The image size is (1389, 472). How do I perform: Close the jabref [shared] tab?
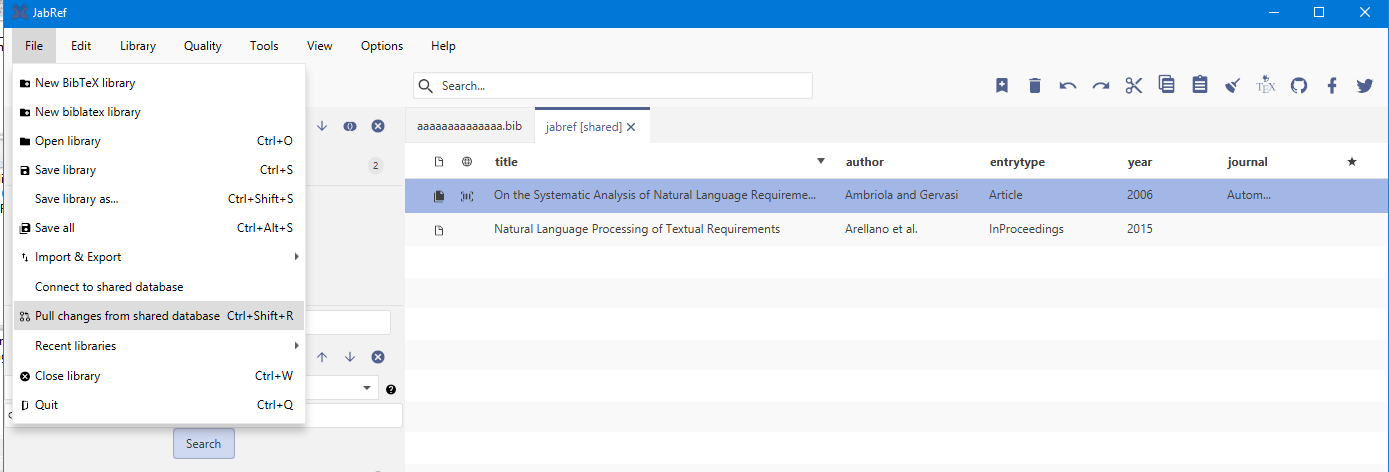pos(631,127)
